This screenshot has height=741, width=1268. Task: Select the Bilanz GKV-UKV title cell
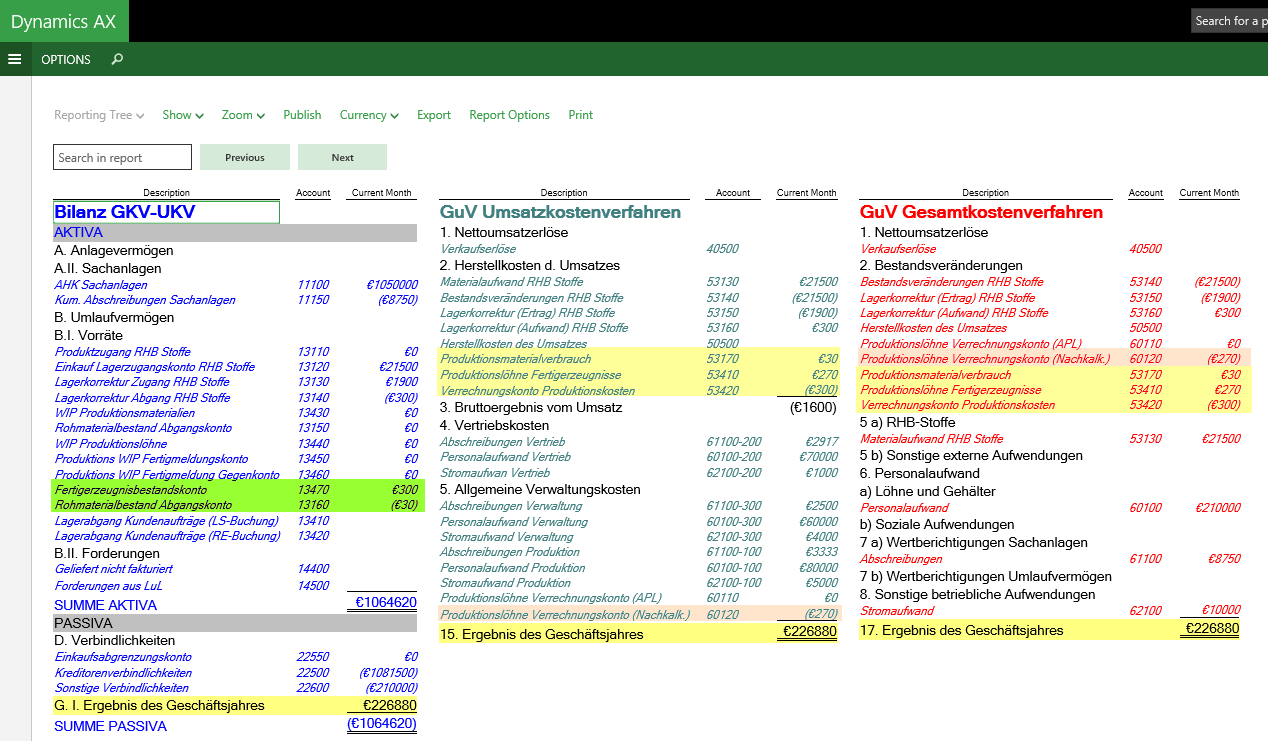[x=166, y=212]
